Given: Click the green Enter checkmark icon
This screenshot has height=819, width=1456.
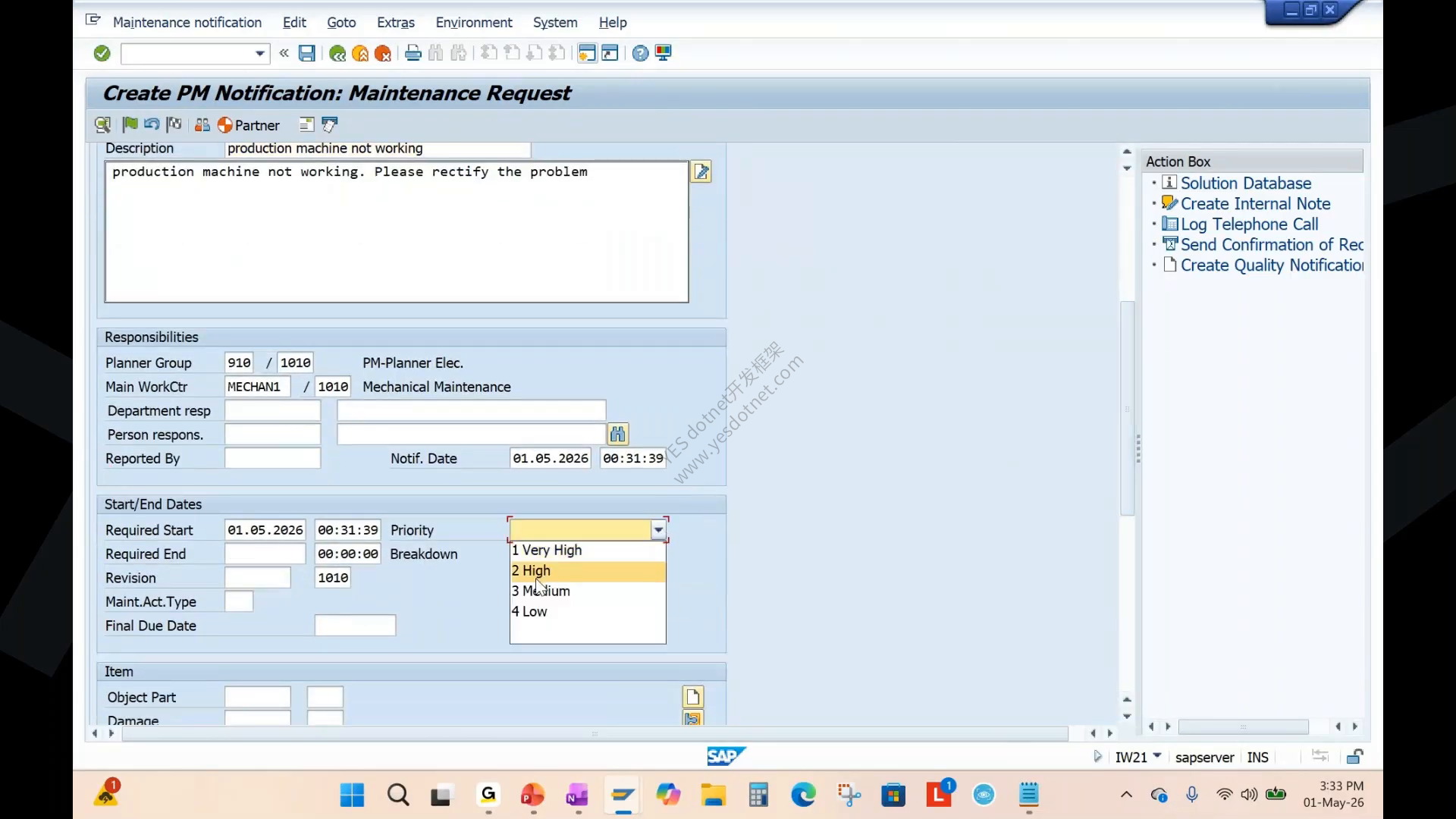Looking at the screenshot, I should coord(102,53).
